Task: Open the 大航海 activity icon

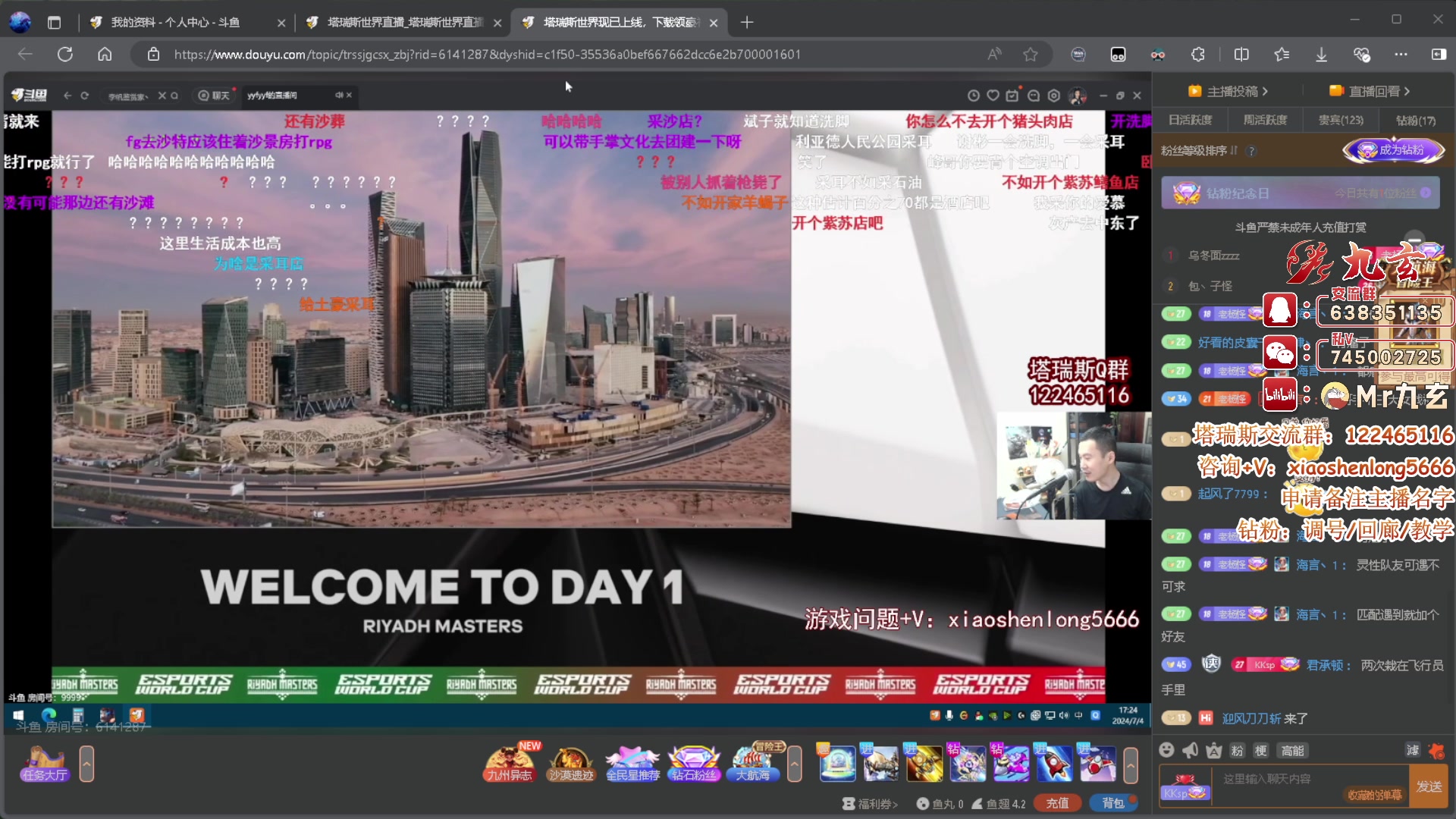Action: (x=753, y=764)
